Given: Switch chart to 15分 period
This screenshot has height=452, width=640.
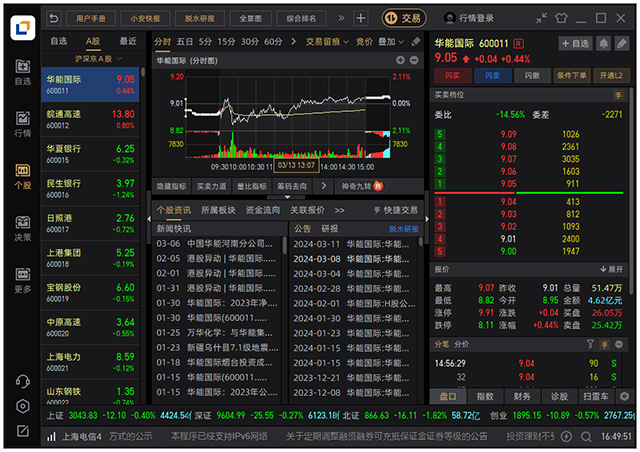Looking at the screenshot, I should point(227,42).
